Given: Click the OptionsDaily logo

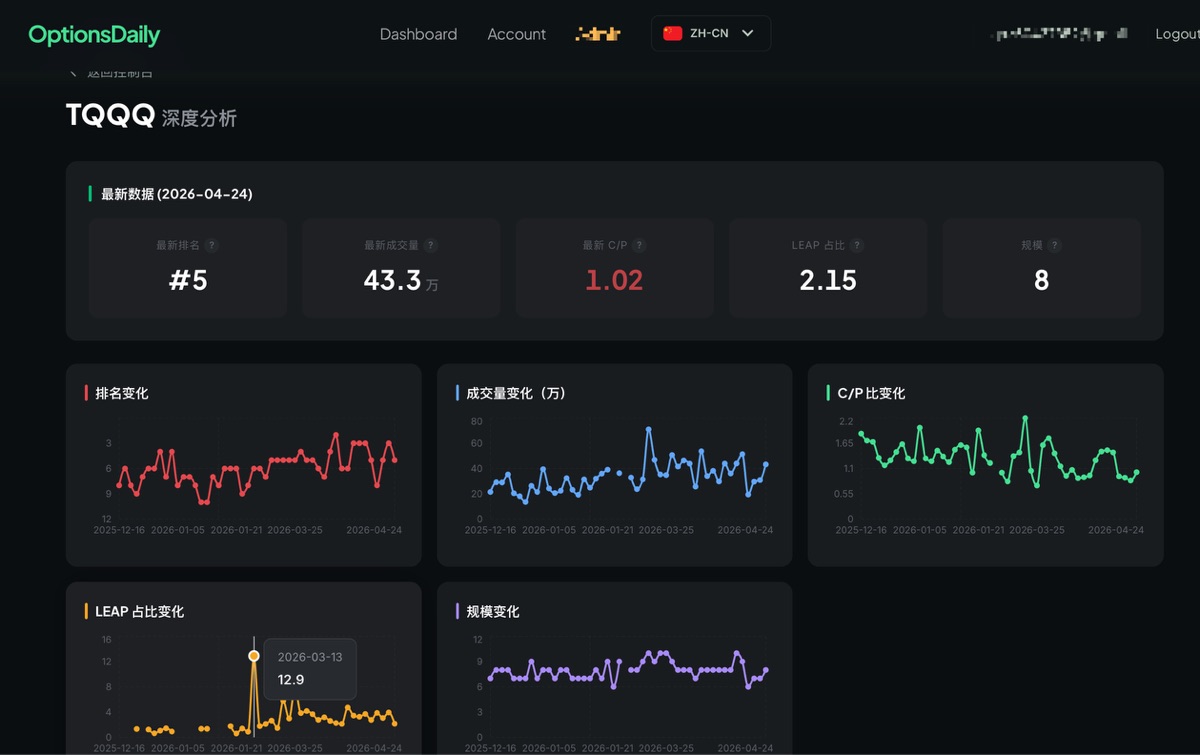Looking at the screenshot, I should [94, 35].
